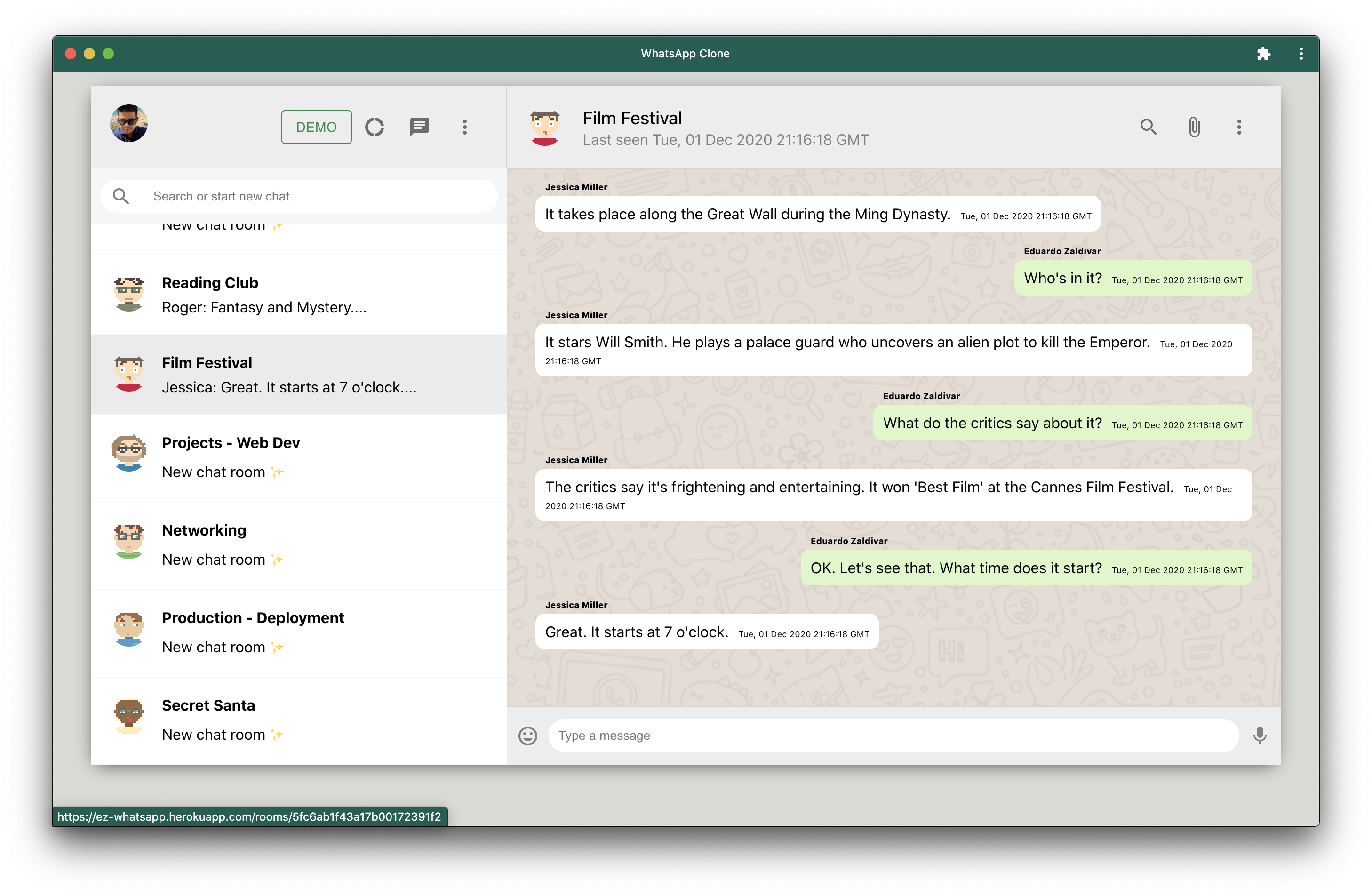
Task: Click the DEMO button
Action: coord(316,127)
